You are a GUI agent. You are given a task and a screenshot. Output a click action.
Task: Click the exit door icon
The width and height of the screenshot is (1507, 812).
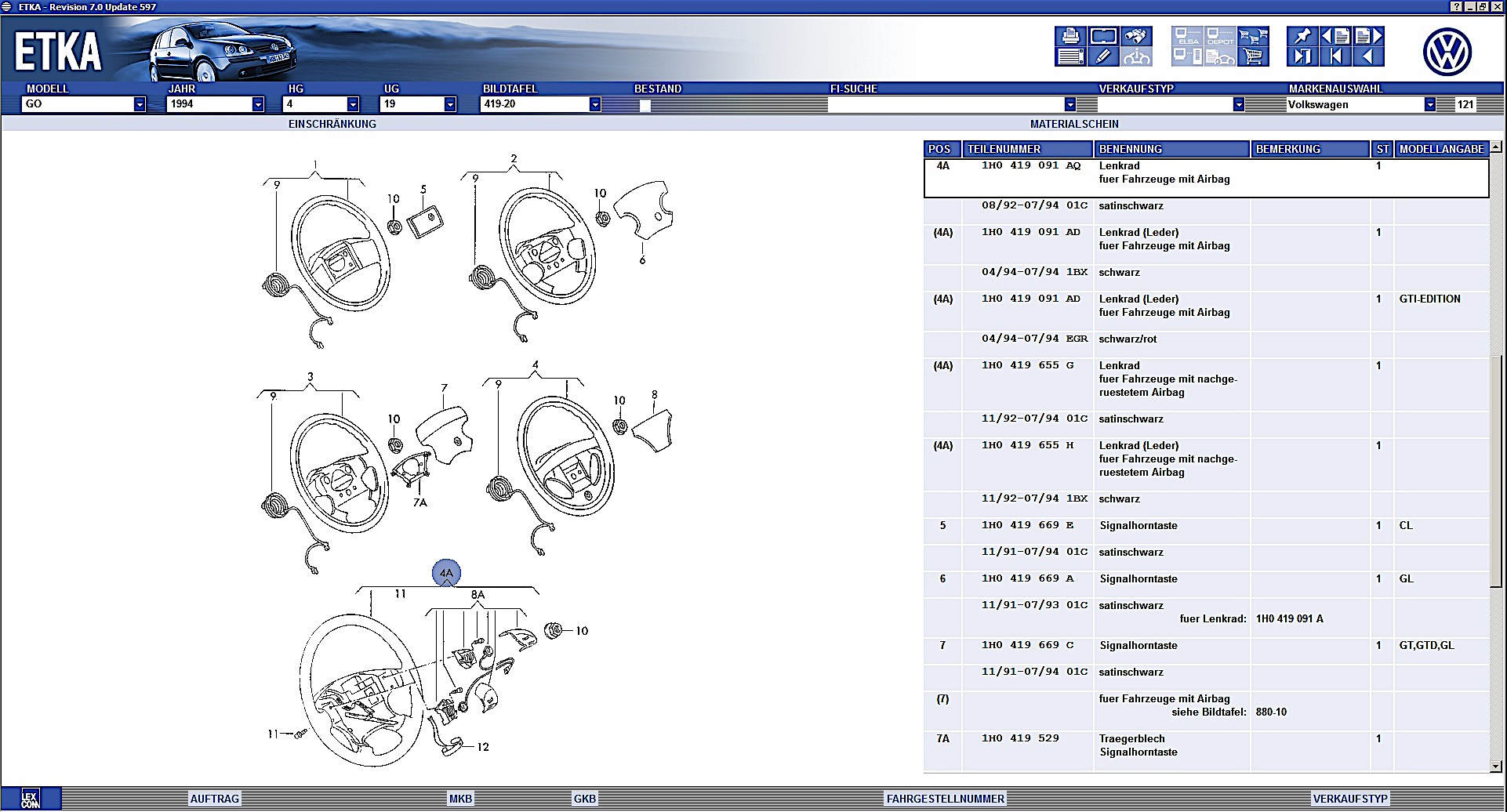pos(1302,56)
